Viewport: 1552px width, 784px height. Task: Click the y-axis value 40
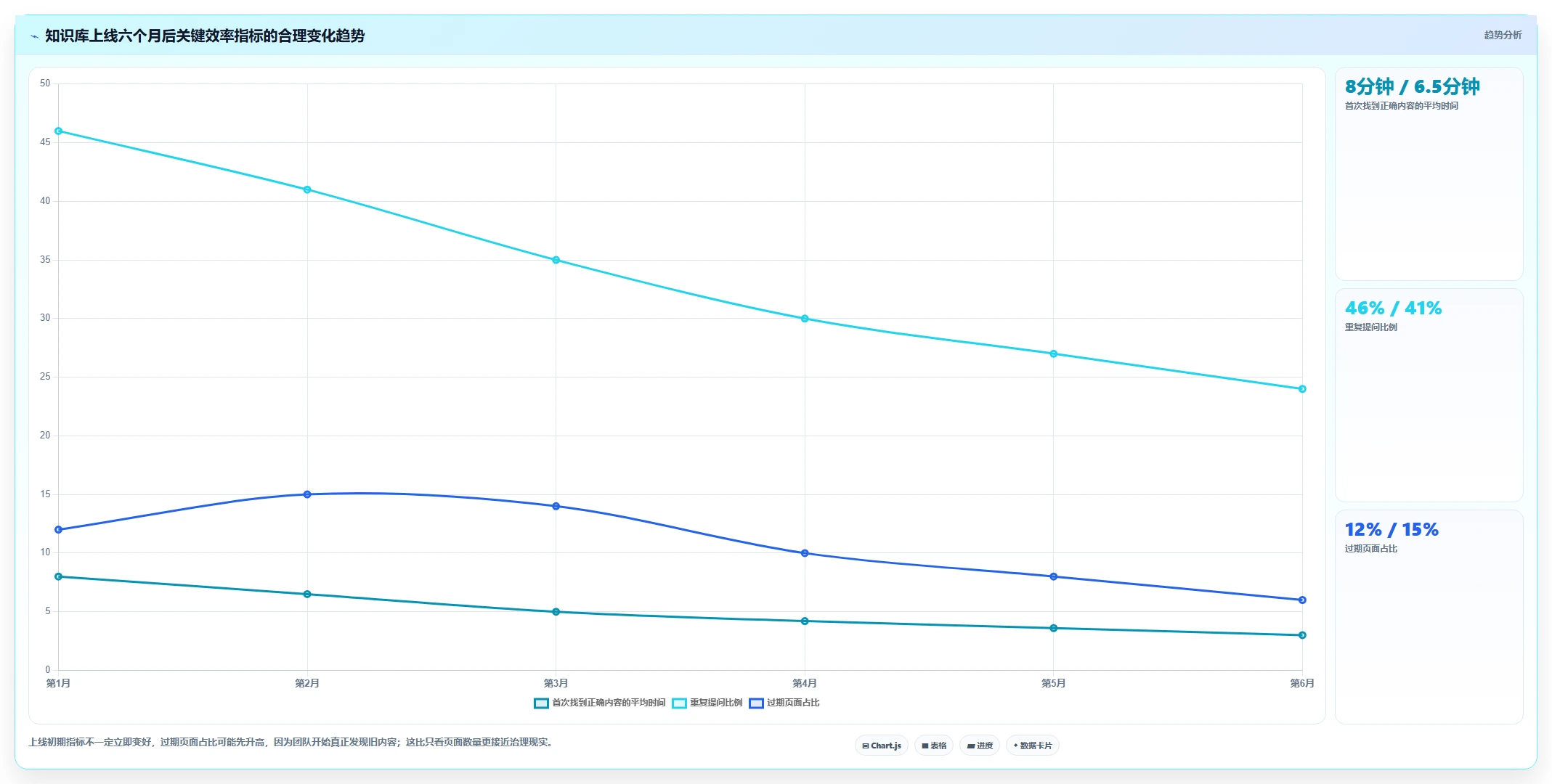pos(45,201)
